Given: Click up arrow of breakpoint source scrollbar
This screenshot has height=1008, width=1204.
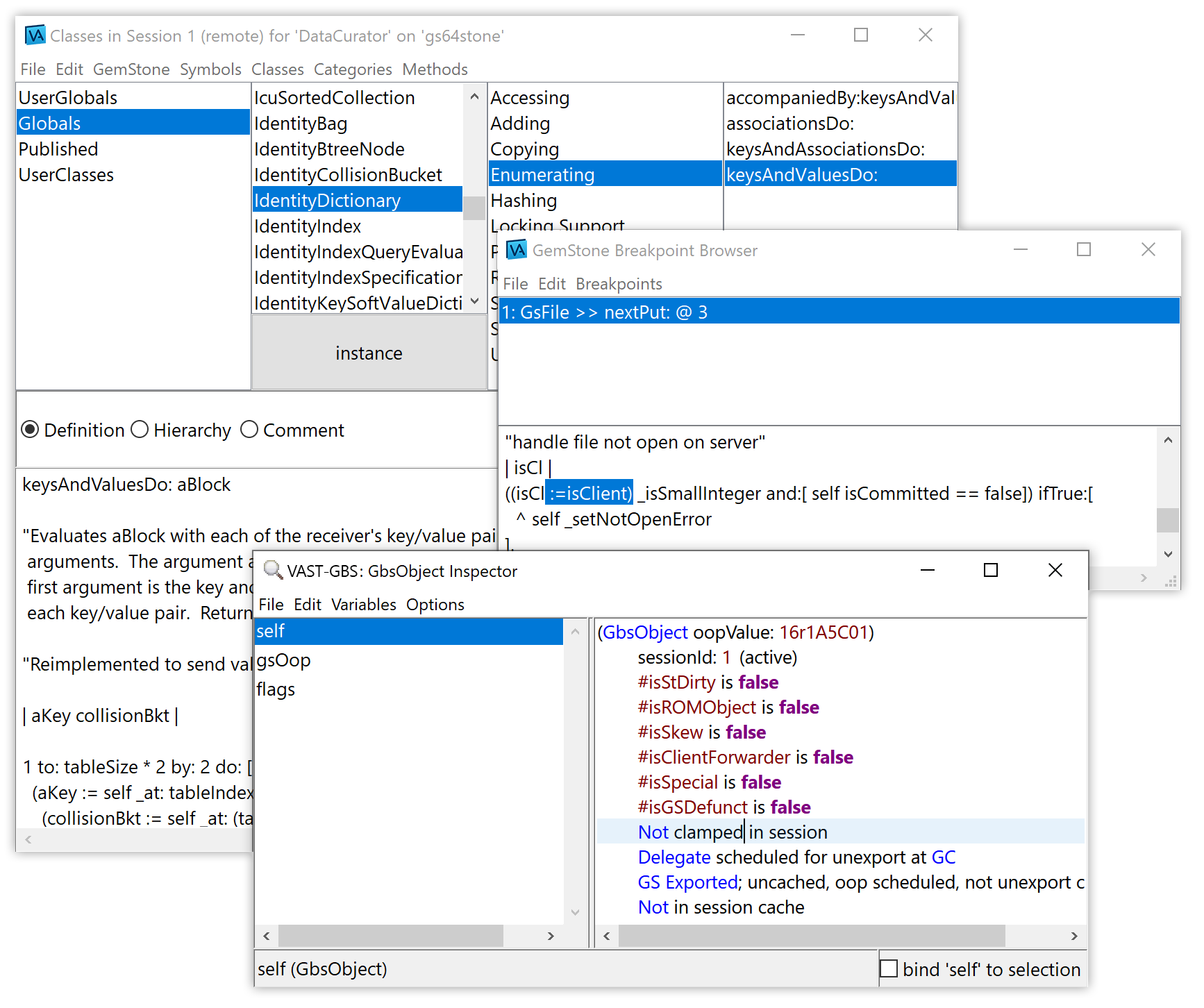Looking at the screenshot, I should click(x=1168, y=439).
